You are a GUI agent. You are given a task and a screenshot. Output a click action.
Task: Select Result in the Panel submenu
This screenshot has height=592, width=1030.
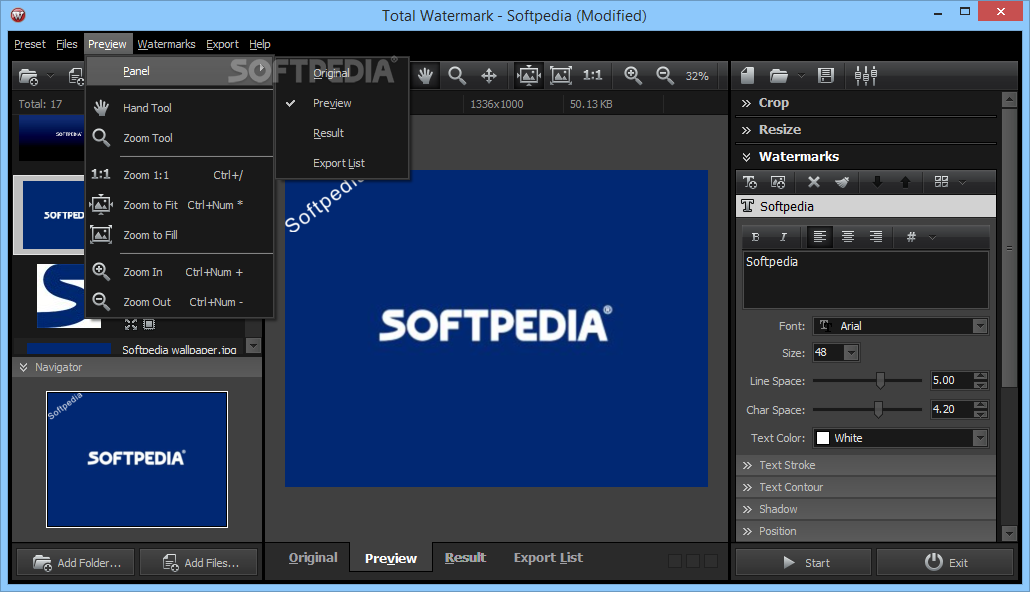[x=342, y=133]
